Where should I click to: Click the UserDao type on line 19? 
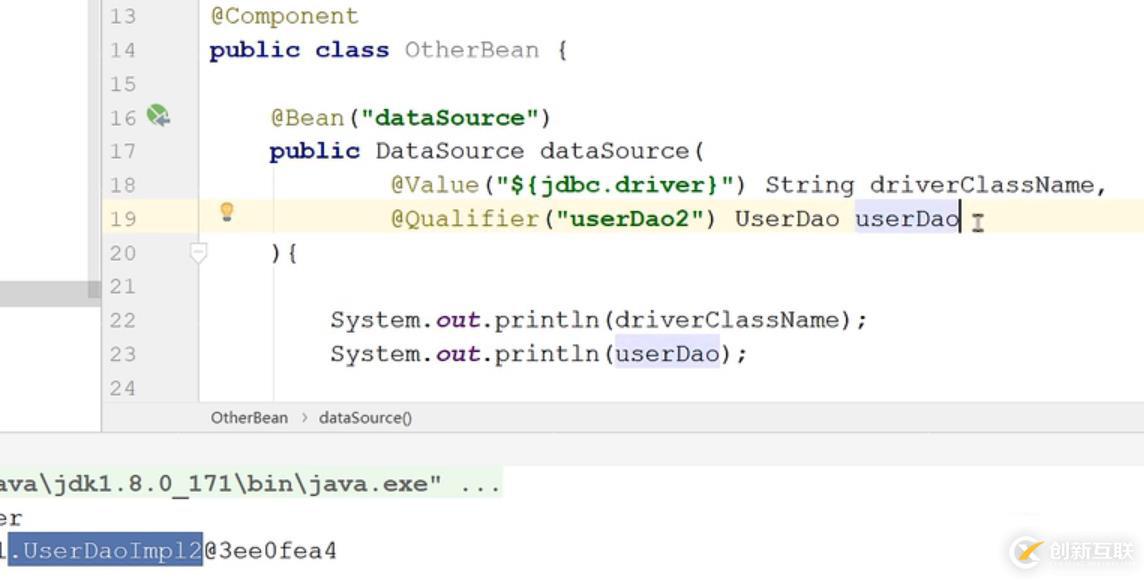[786, 218]
